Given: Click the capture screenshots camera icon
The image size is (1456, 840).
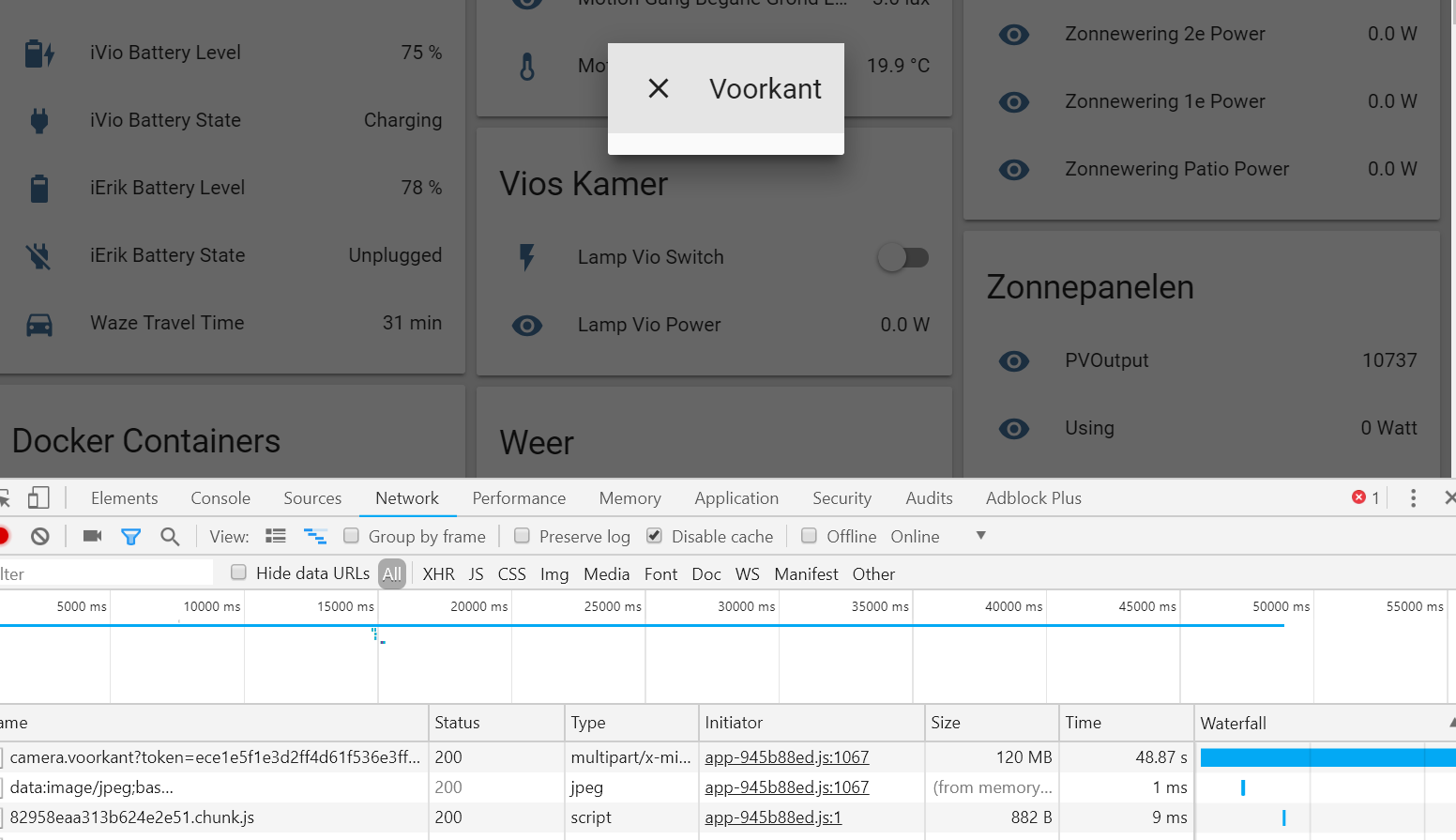Looking at the screenshot, I should point(92,536).
